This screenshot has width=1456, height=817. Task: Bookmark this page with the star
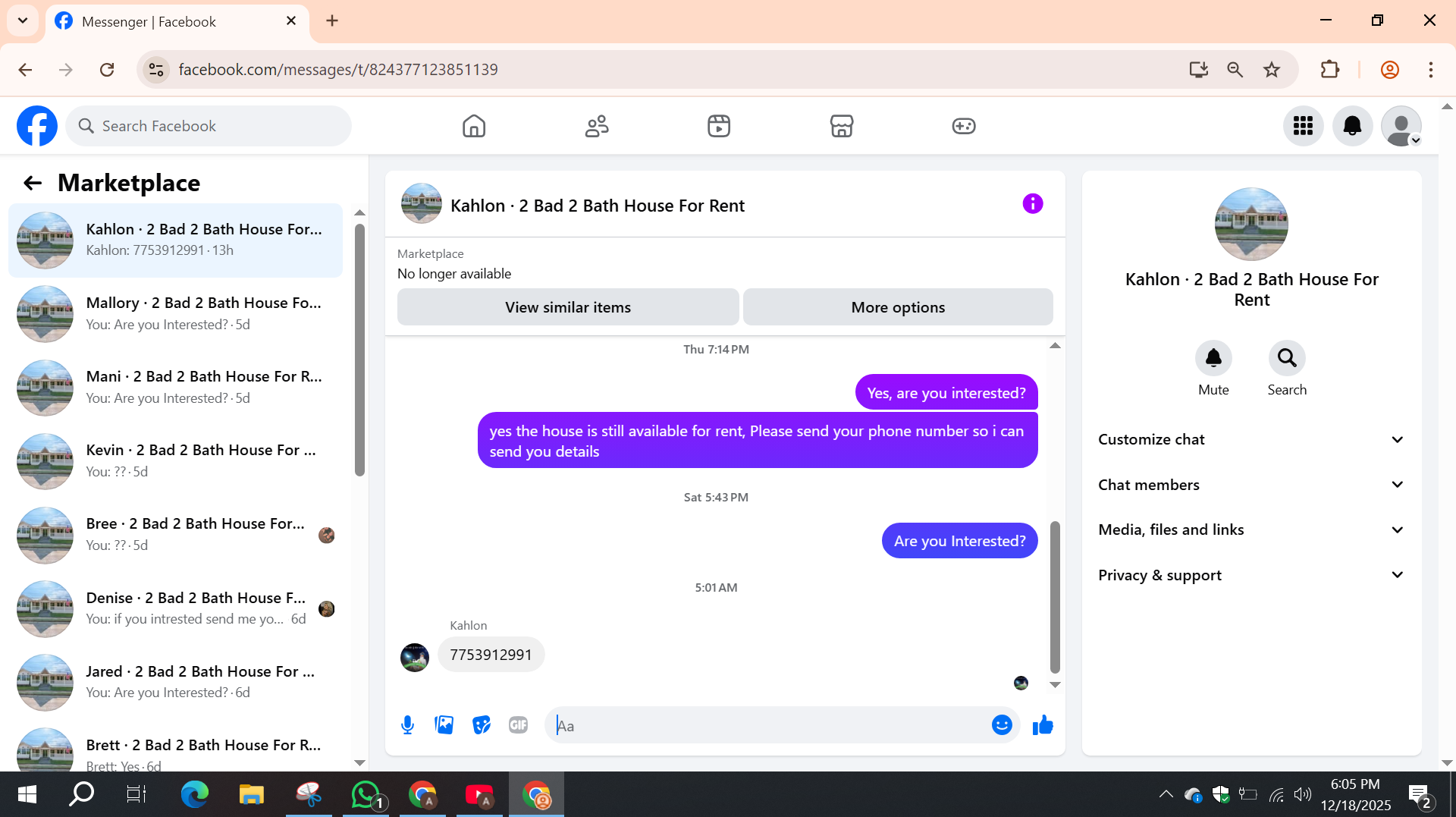pyautogui.click(x=1272, y=70)
